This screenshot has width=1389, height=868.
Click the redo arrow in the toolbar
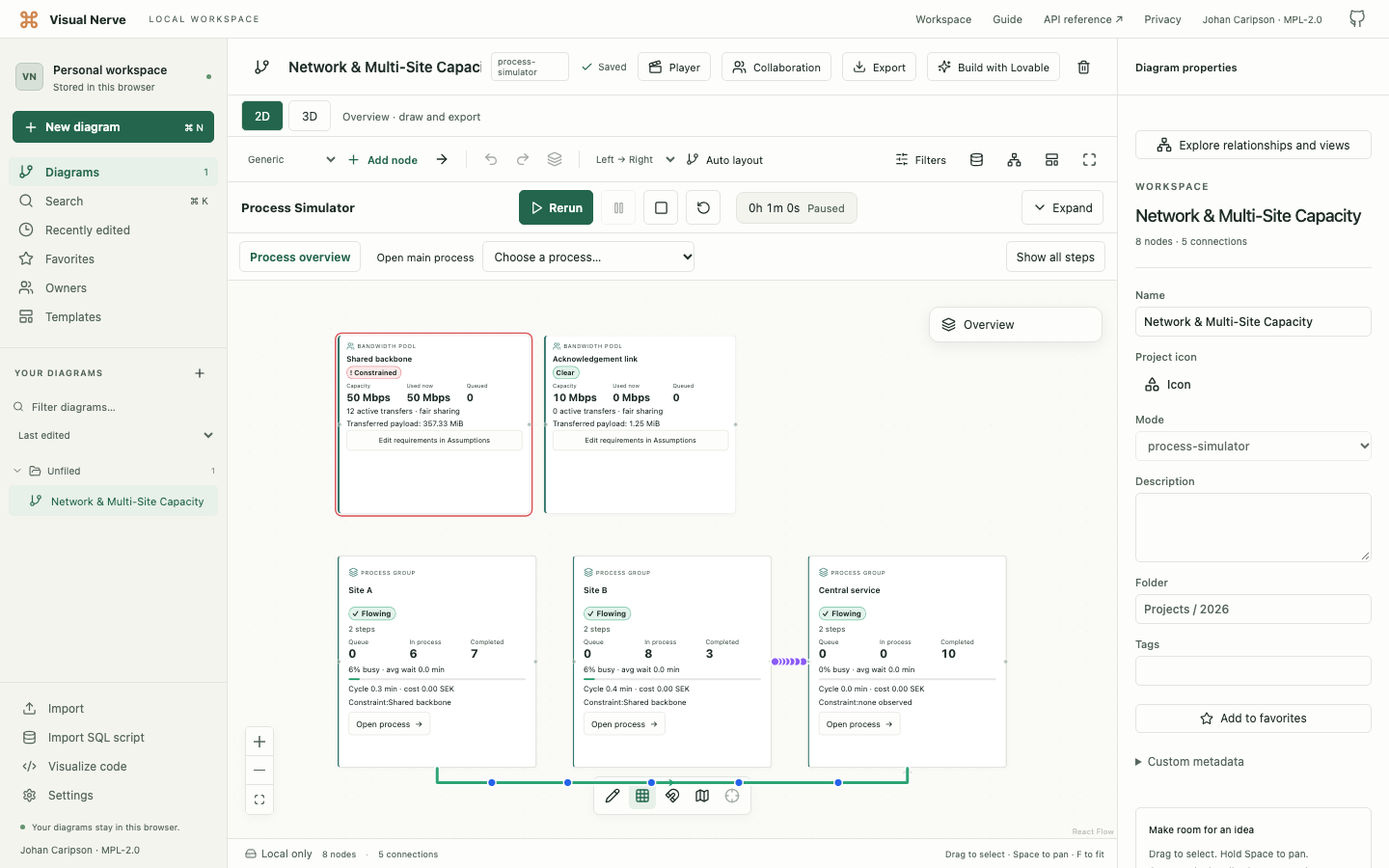tap(523, 160)
